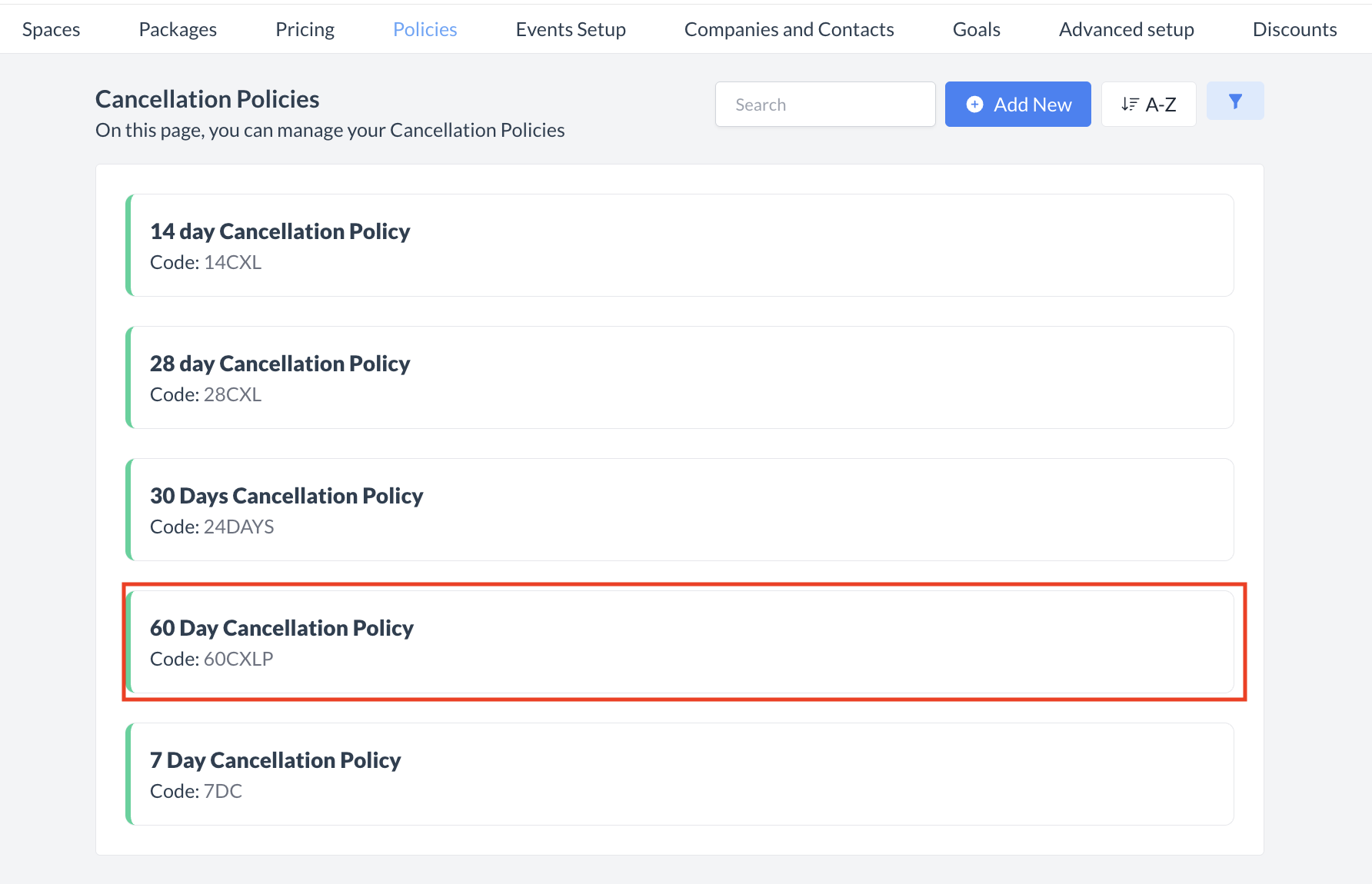Switch to Events Setup
Image resolution: width=1372 pixels, height=884 pixels.
[571, 28]
